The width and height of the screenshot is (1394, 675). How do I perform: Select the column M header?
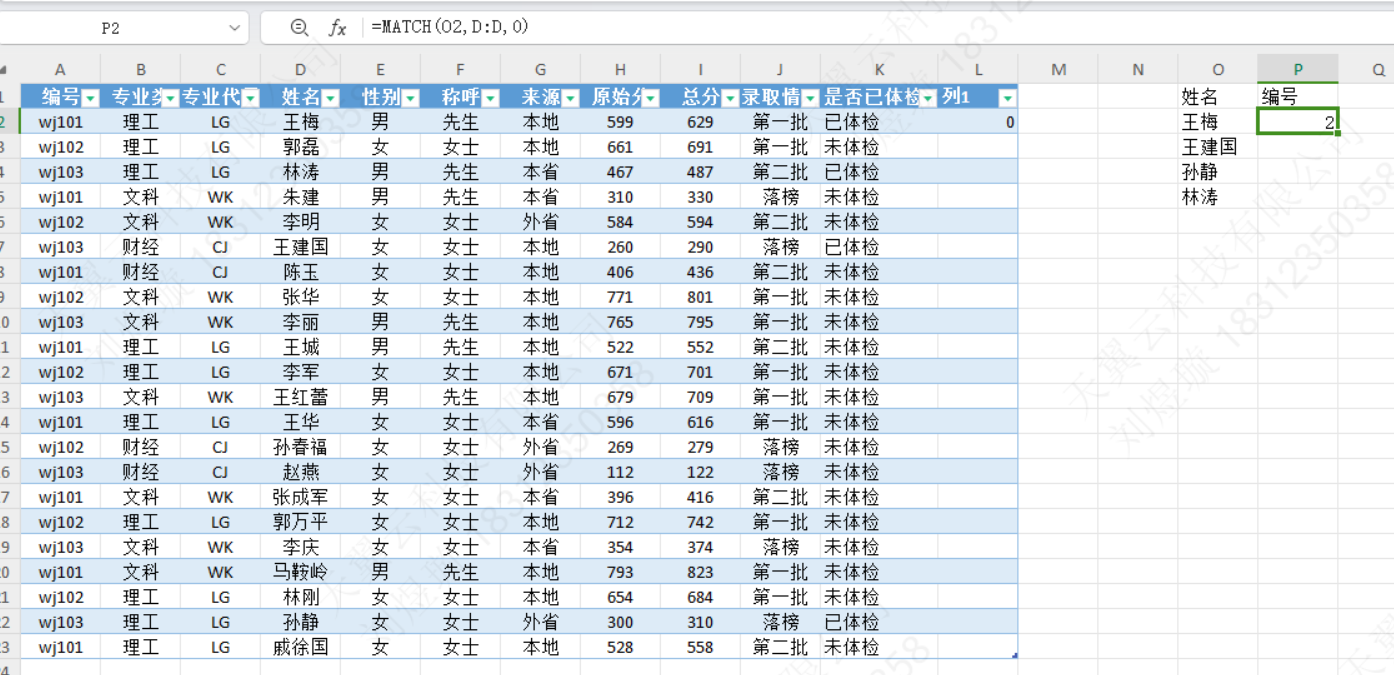tap(1058, 69)
